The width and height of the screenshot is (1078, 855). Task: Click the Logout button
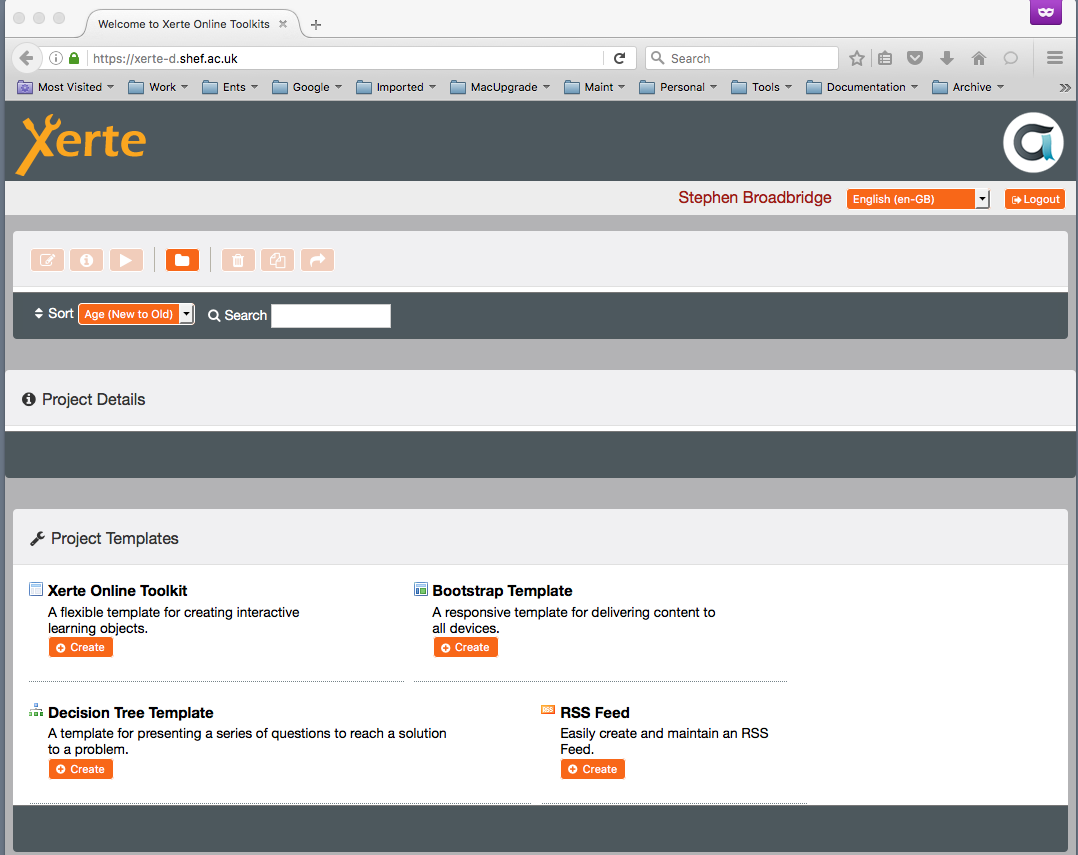point(1035,199)
